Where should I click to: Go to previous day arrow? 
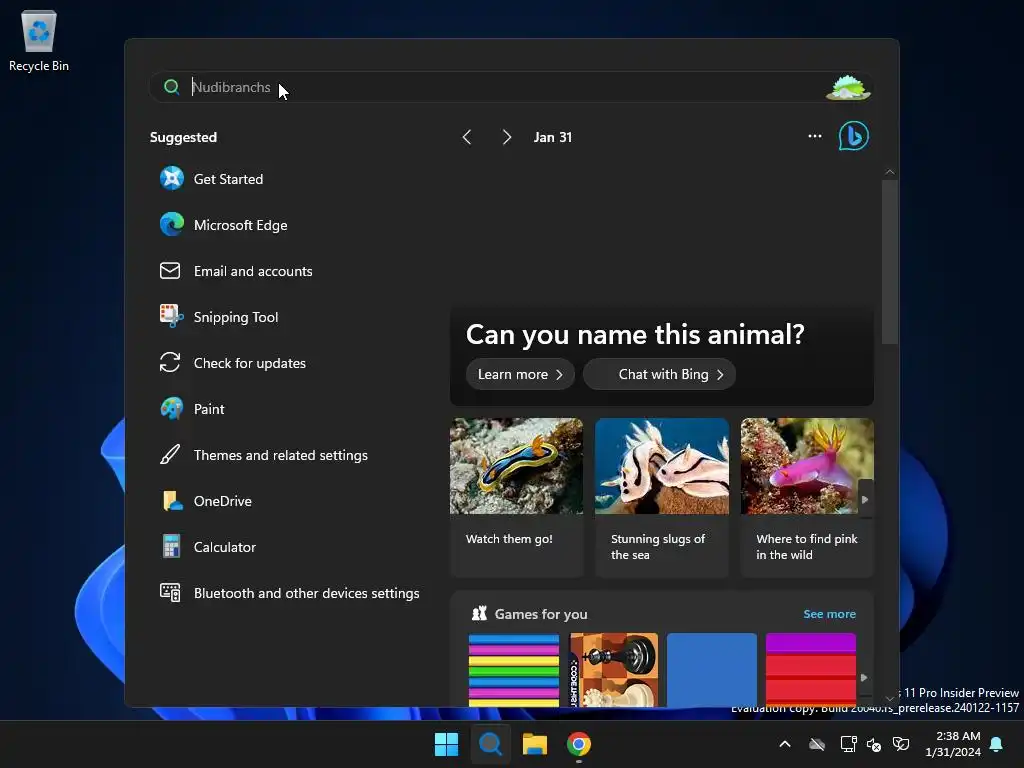(x=466, y=137)
